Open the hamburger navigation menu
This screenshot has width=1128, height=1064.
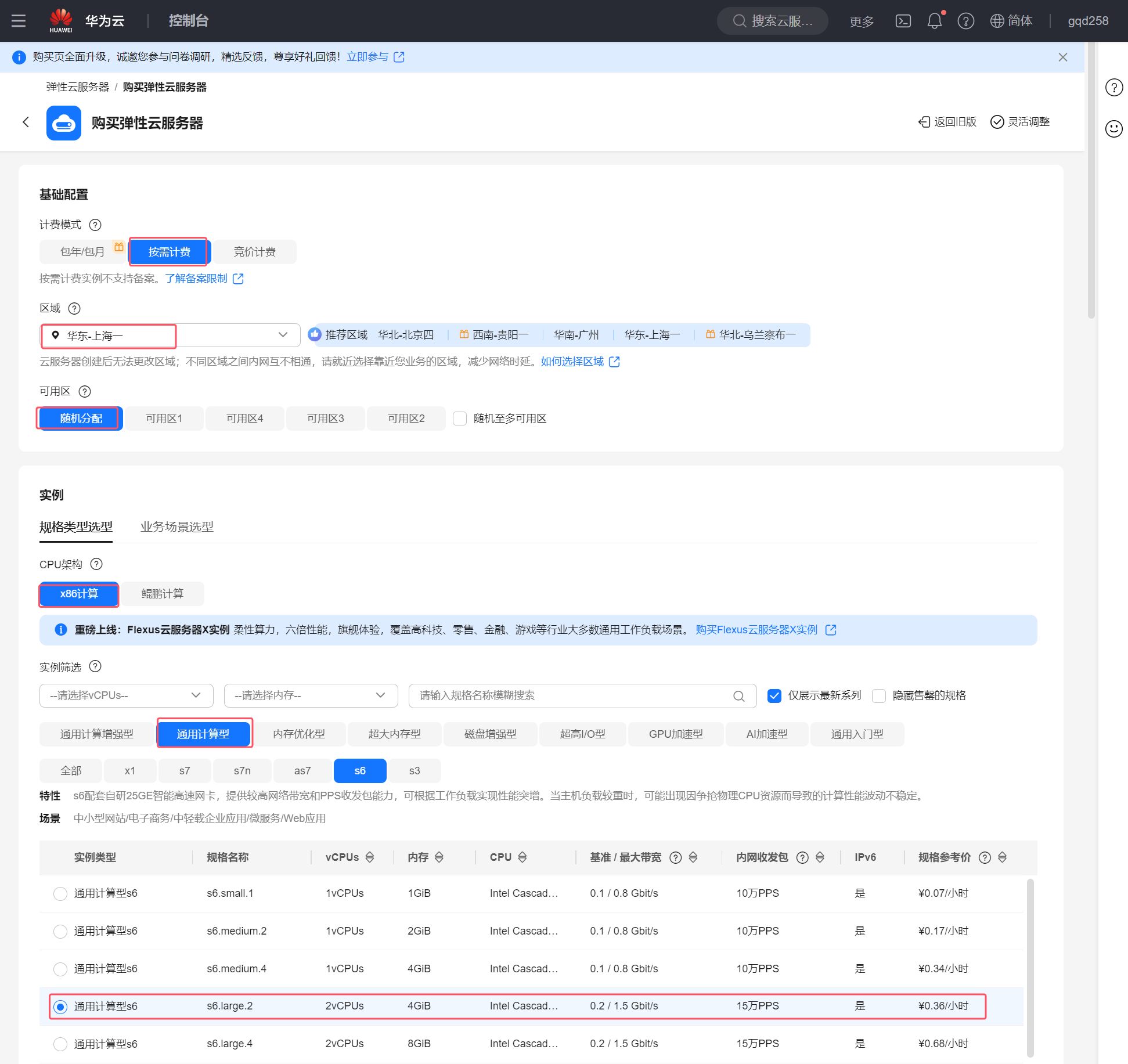(19, 21)
